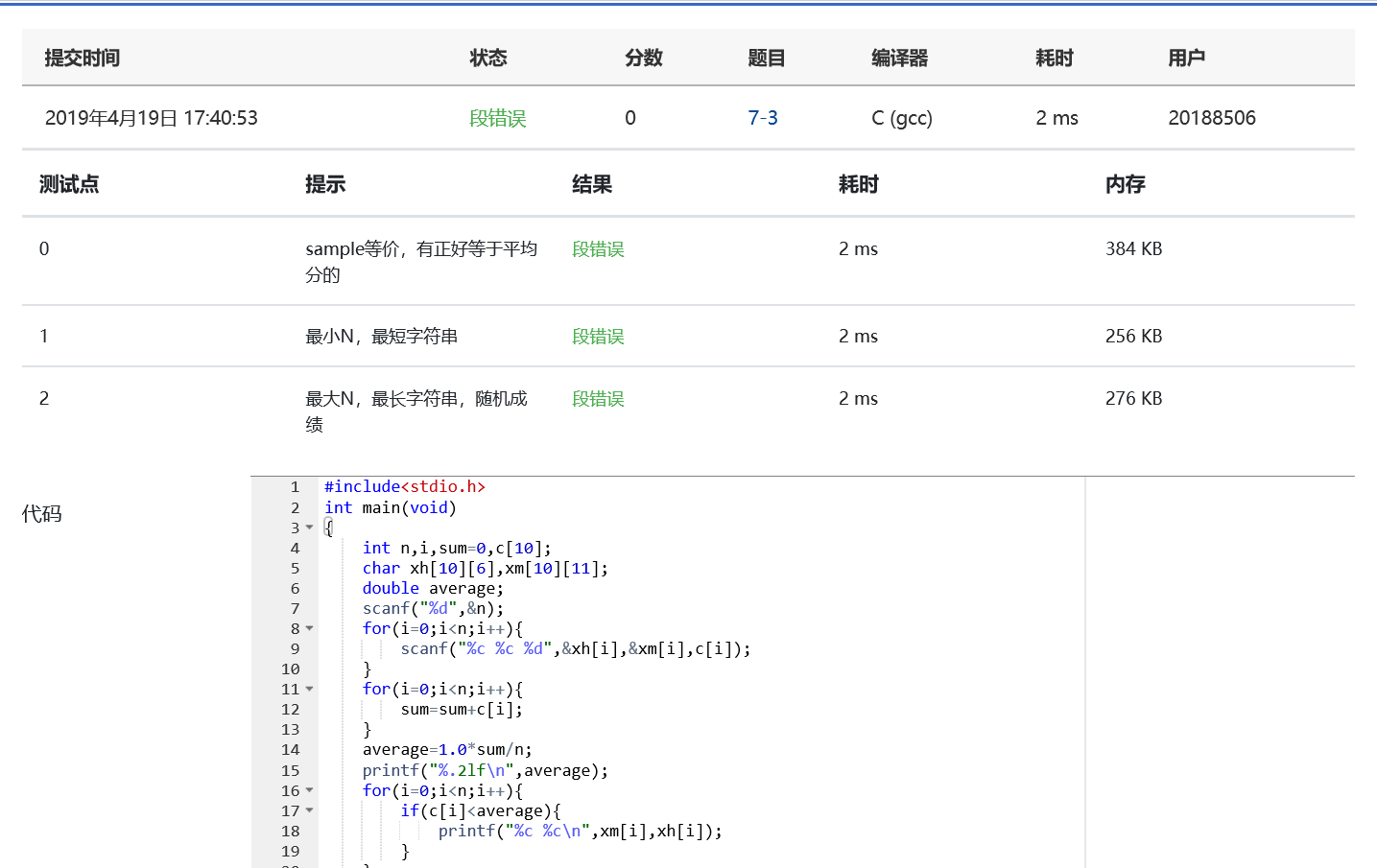Click the if(c[i]<average) code line

pos(481,810)
